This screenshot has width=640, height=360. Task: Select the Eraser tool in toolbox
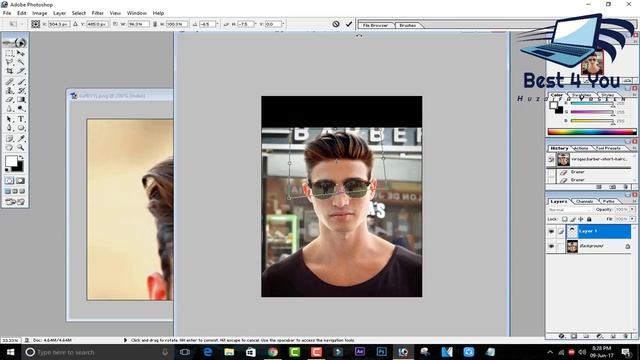9,100
